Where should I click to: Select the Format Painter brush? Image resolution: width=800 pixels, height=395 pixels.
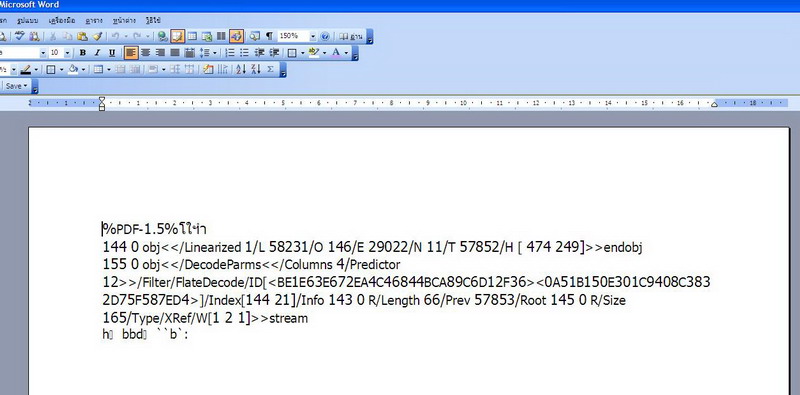click(x=97, y=36)
